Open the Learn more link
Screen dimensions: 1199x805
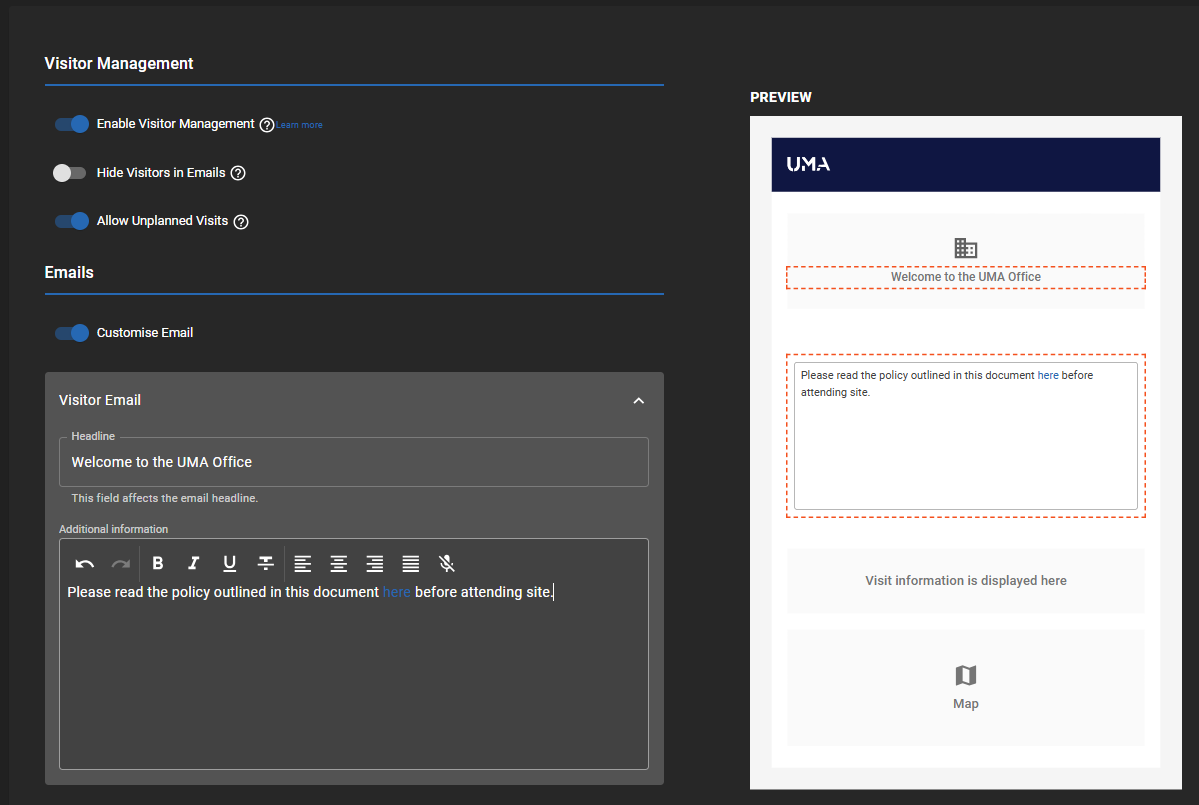[300, 125]
